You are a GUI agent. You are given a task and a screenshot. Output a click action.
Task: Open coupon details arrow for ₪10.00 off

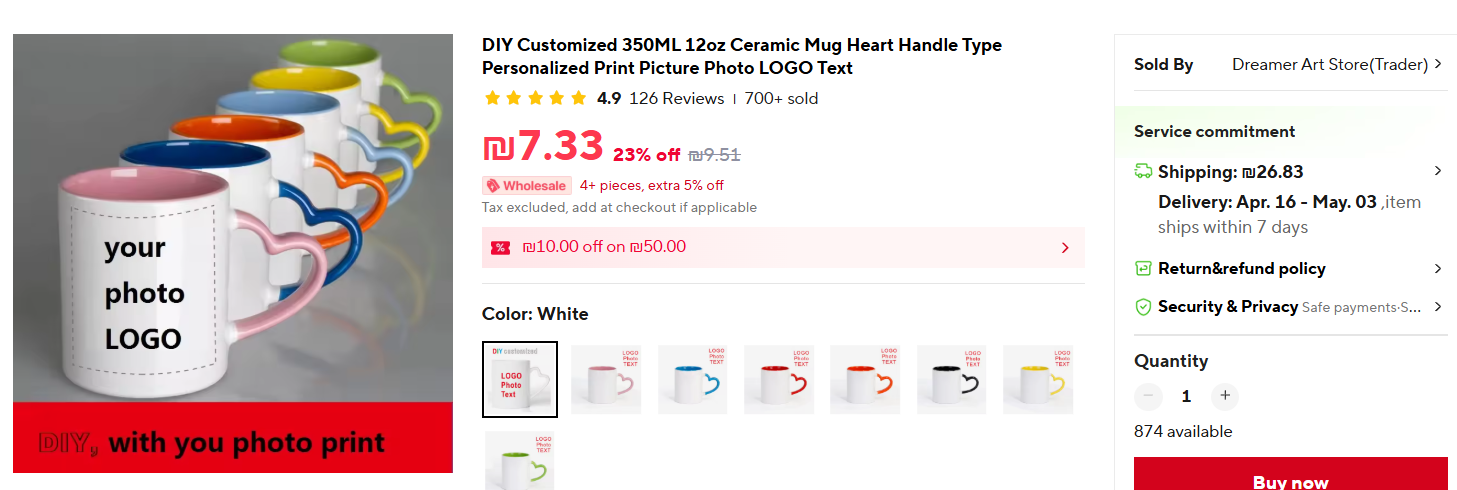(1065, 247)
